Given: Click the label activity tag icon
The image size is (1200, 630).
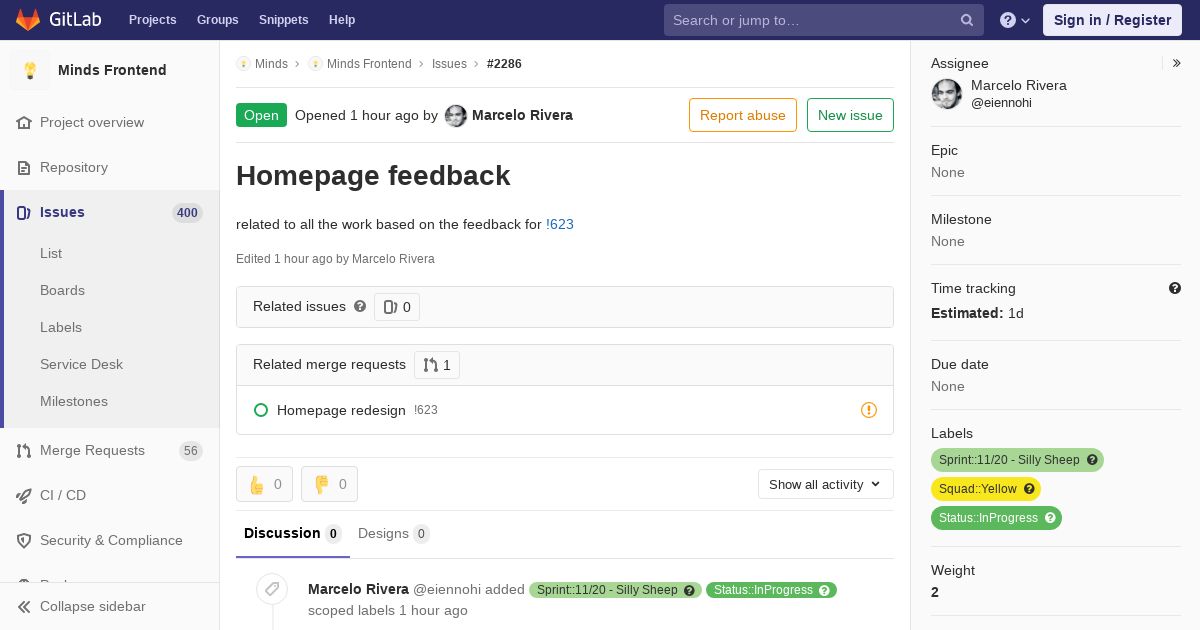Looking at the screenshot, I should (x=272, y=590).
